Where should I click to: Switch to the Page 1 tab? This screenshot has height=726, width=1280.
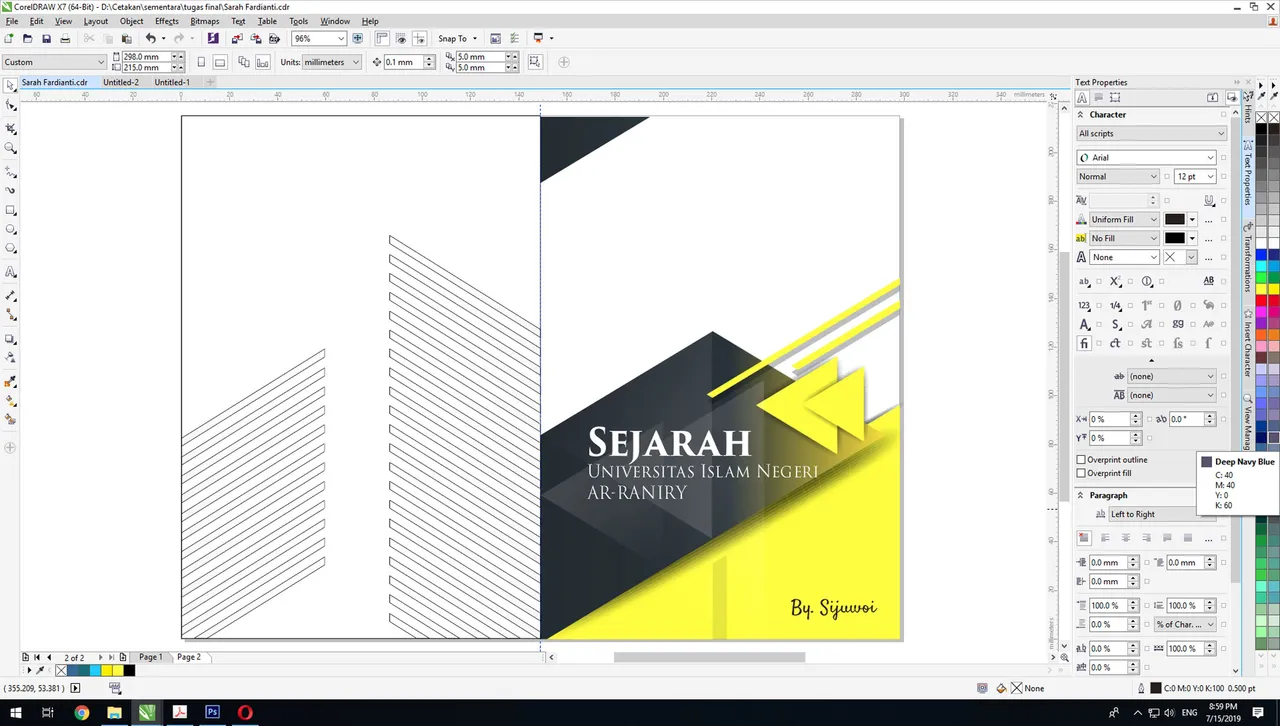[150, 657]
